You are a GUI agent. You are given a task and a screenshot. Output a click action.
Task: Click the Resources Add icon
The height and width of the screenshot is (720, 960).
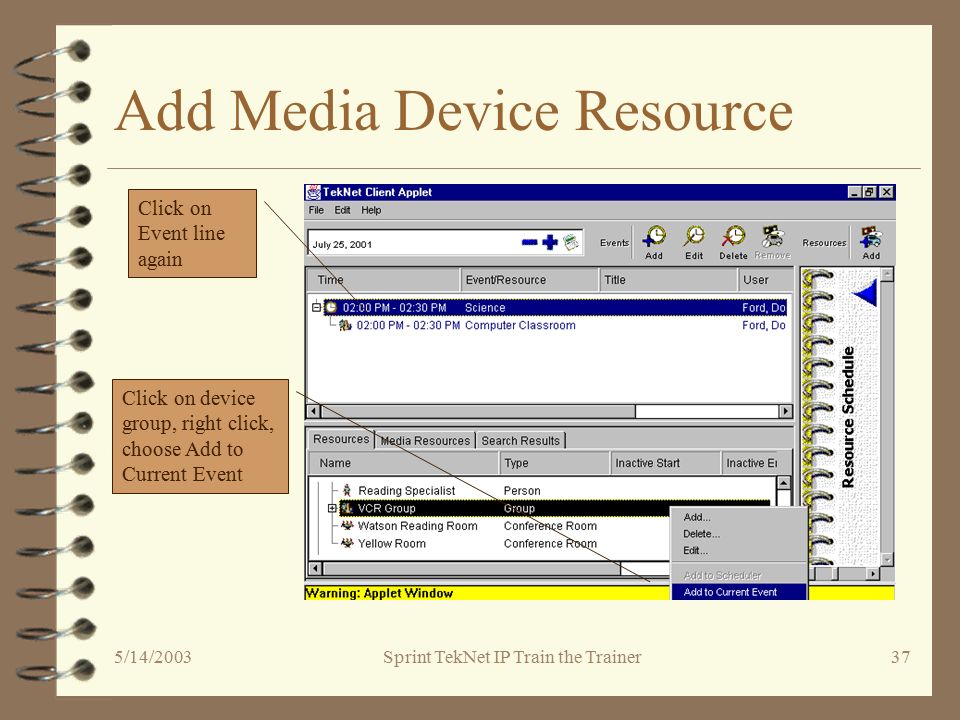point(871,238)
